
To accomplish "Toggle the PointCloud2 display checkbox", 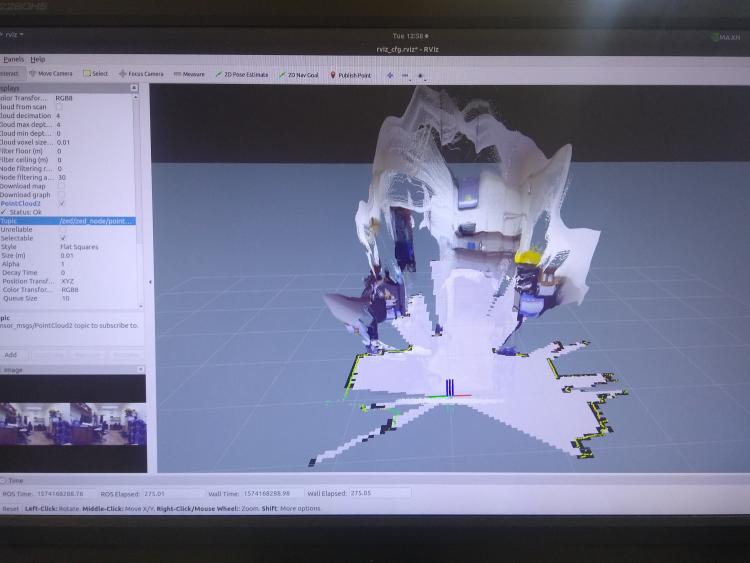I will [63, 203].
